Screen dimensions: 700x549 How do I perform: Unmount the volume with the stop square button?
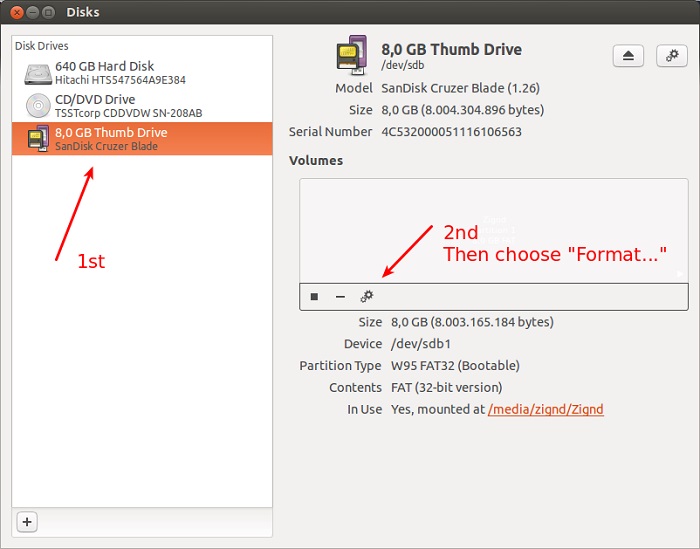(x=314, y=296)
